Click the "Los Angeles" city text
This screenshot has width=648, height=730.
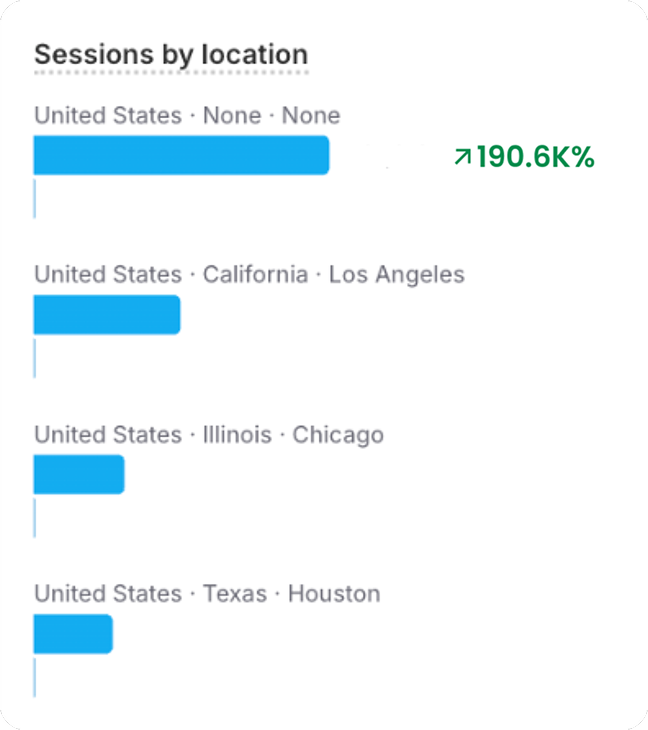396,275
